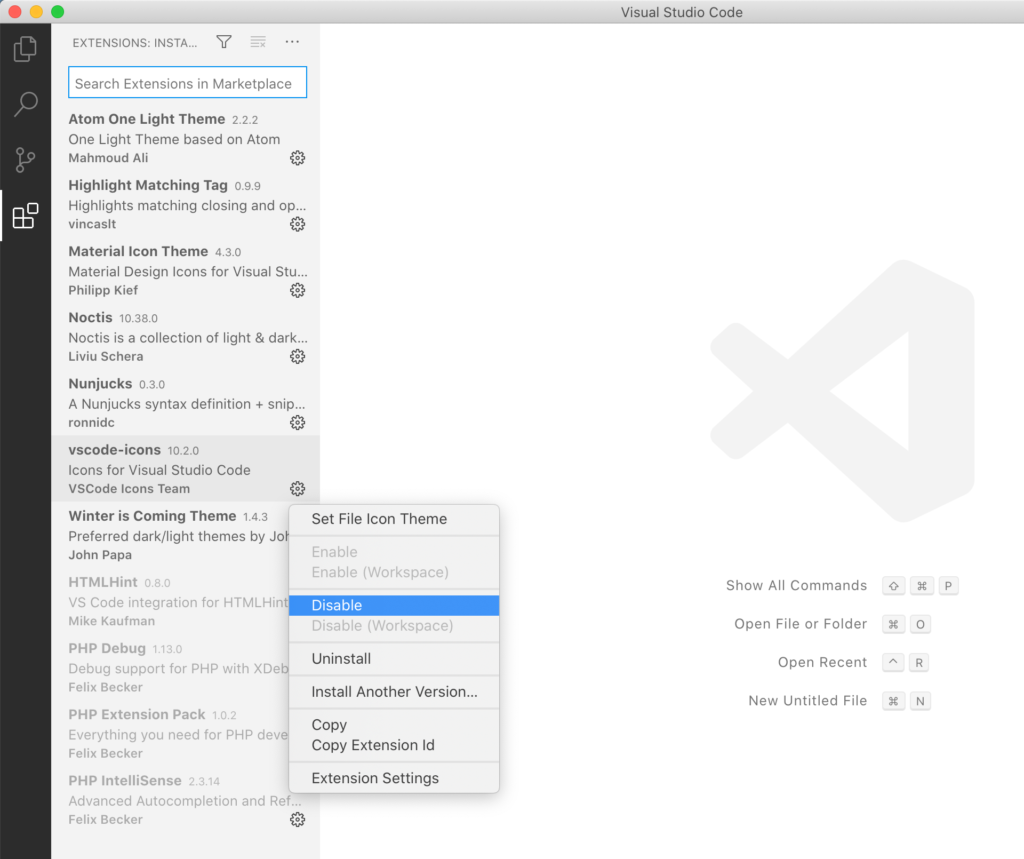The width and height of the screenshot is (1024, 859).
Task: Open manage gear for Noctis extension
Action: pyautogui.click(x=297, y=356)
